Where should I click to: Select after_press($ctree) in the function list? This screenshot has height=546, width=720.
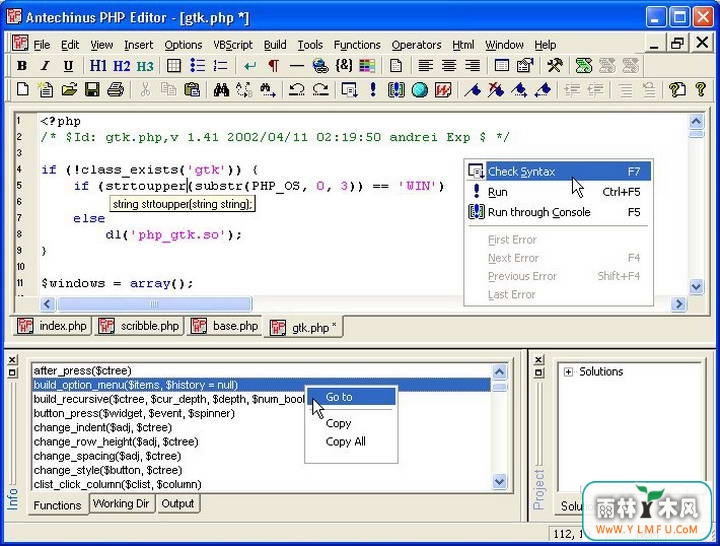click(261, 371)
